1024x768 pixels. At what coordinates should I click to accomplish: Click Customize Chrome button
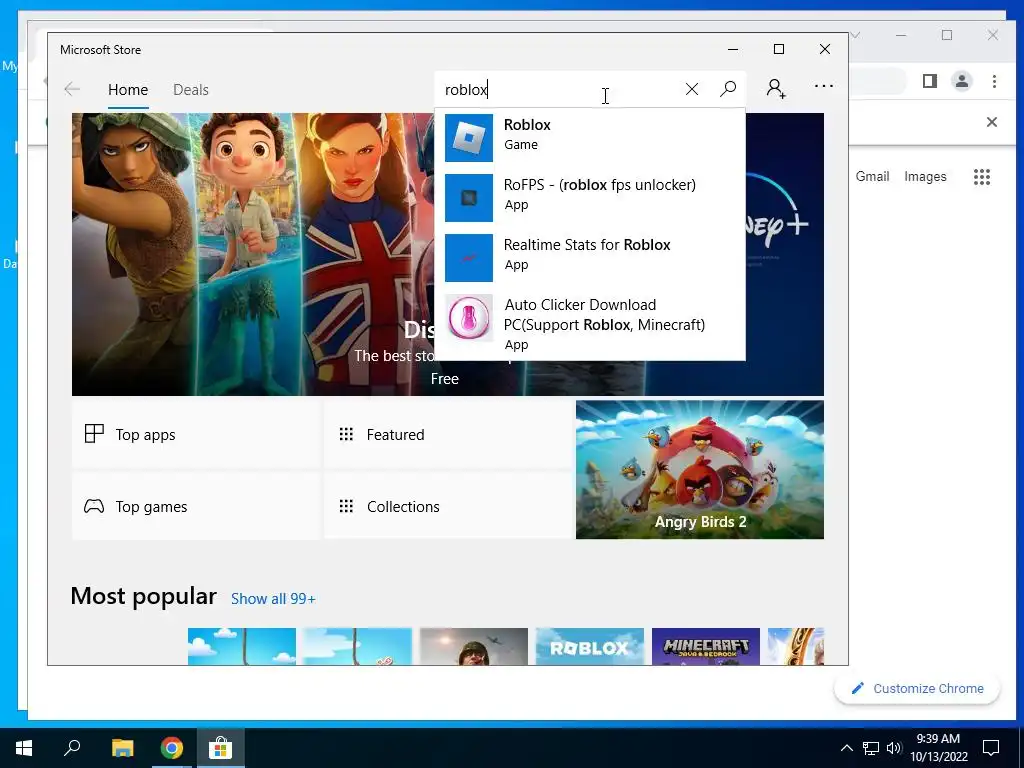(917, 688)
